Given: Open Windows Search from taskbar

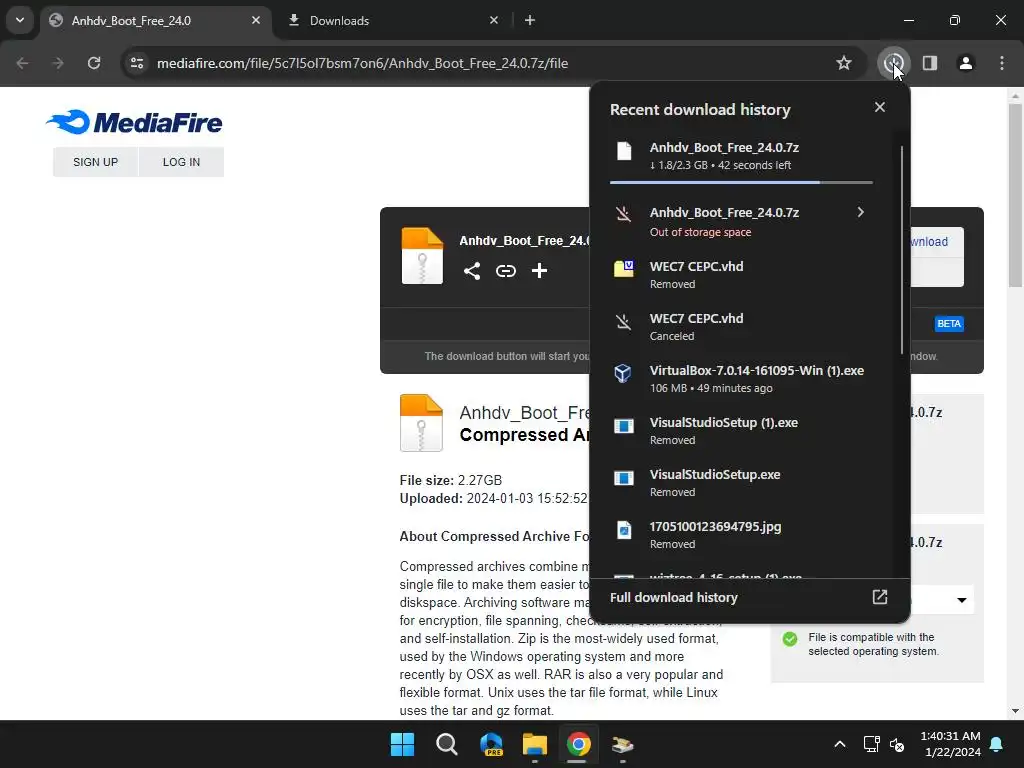Looking at the screenshot, I should tap(447, 744).
